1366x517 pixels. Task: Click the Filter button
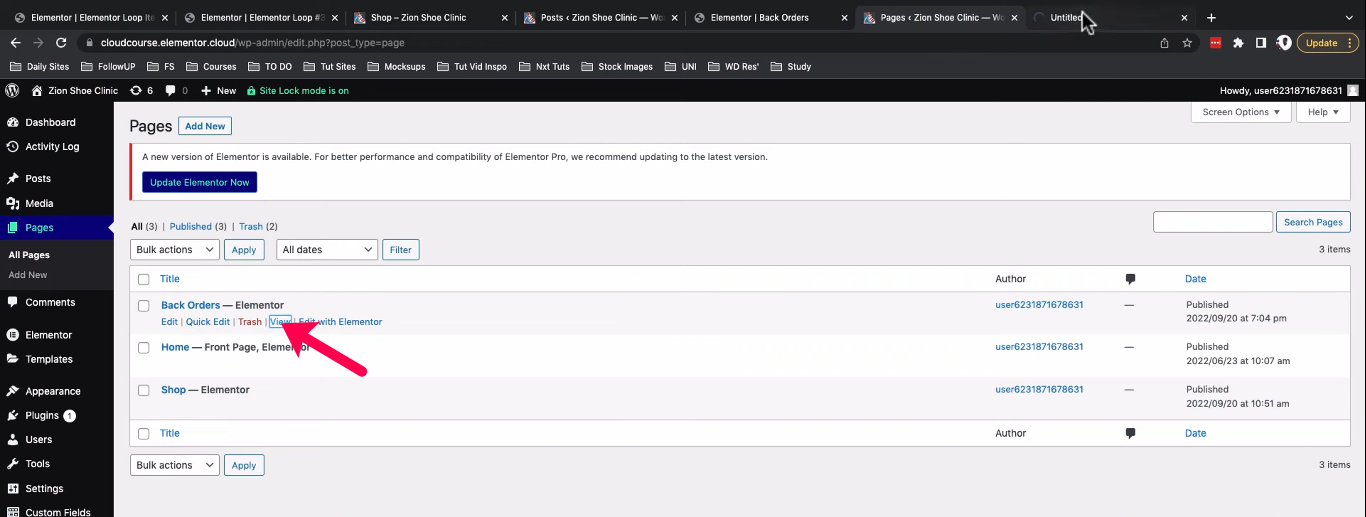coord(401,249)
